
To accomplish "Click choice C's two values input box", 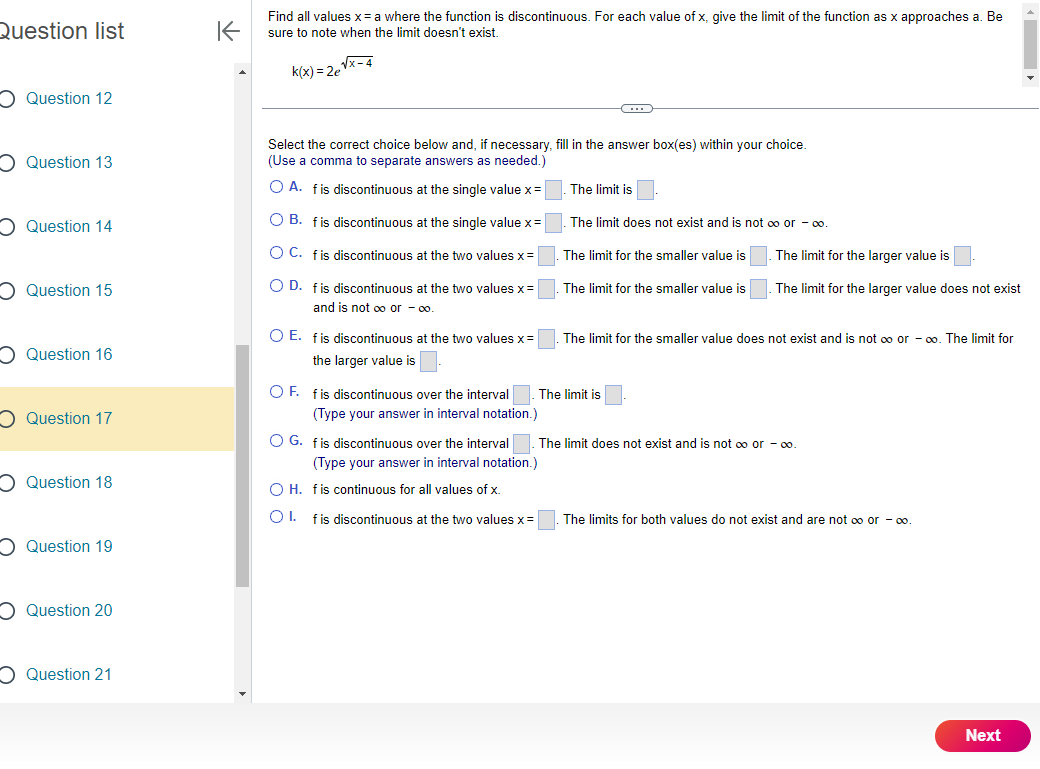I will [x=547, y=256].
